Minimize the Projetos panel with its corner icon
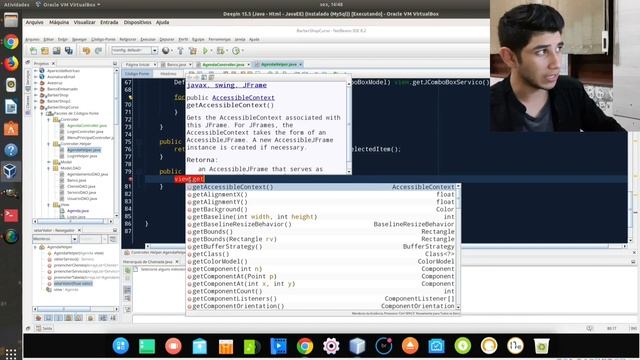Screen dimensions: 640x360 (x=115, y=64)
